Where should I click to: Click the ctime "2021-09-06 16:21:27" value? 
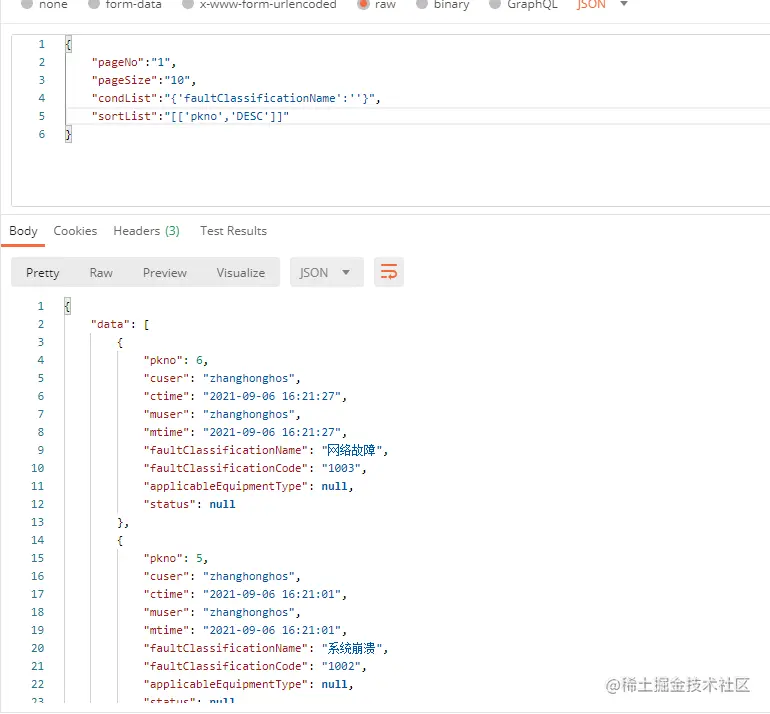click(272, 396)
